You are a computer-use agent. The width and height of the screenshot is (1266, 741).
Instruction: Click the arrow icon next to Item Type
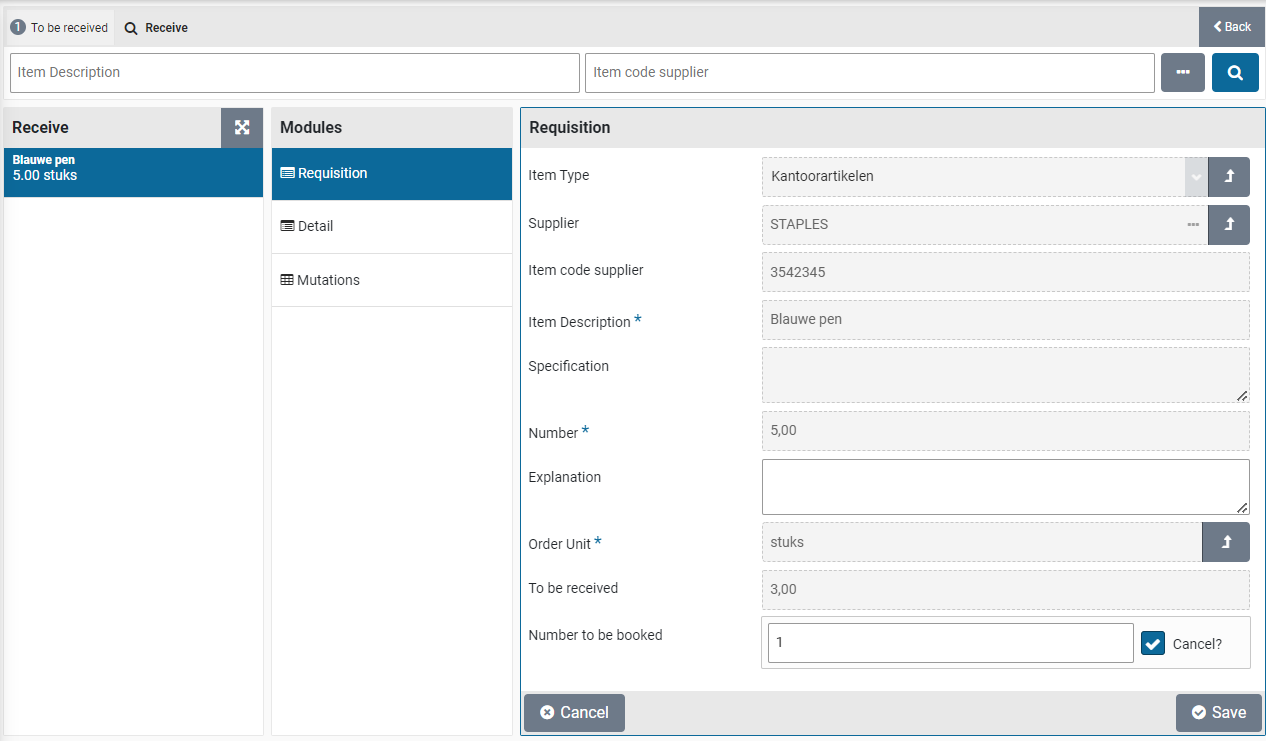pos(1229,176)
